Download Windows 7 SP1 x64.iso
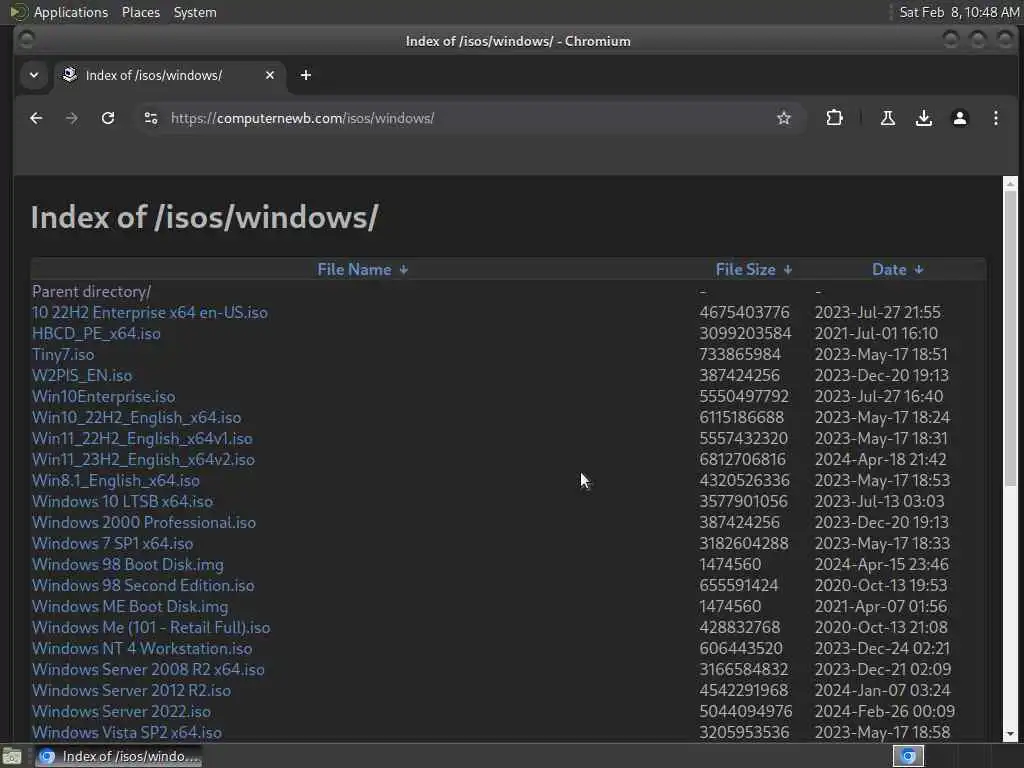This screenshot has width=1024, height=768. [112, 543]
